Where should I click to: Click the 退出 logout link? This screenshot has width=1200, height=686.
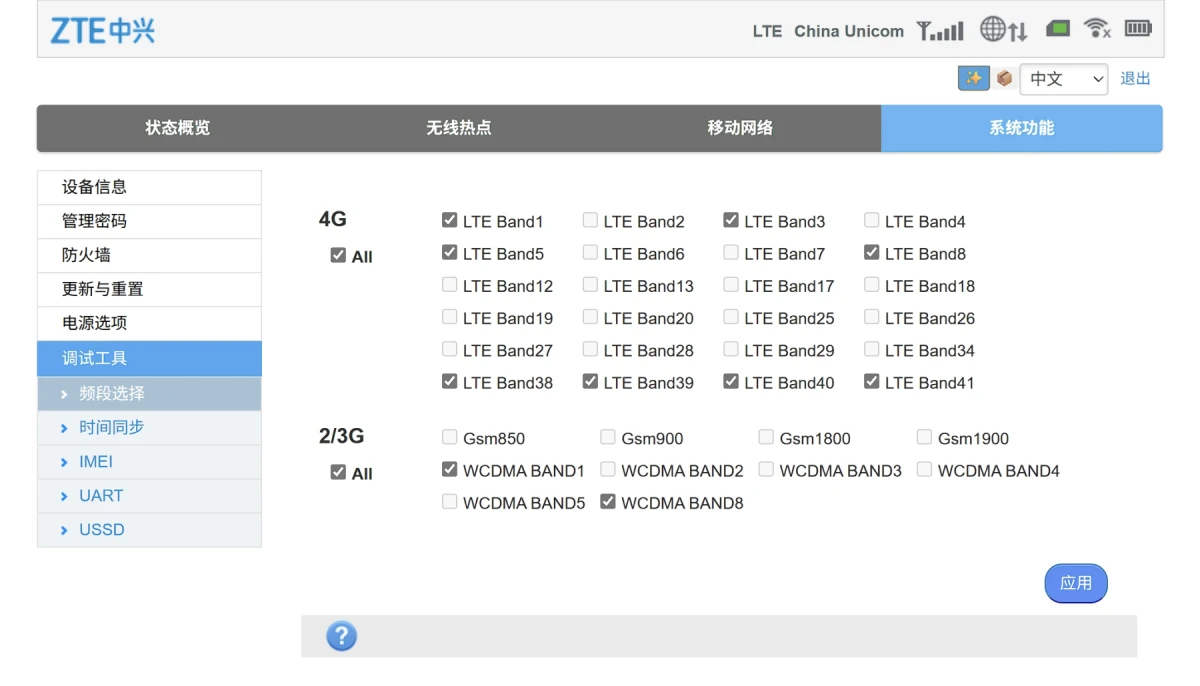(1135, 79)
